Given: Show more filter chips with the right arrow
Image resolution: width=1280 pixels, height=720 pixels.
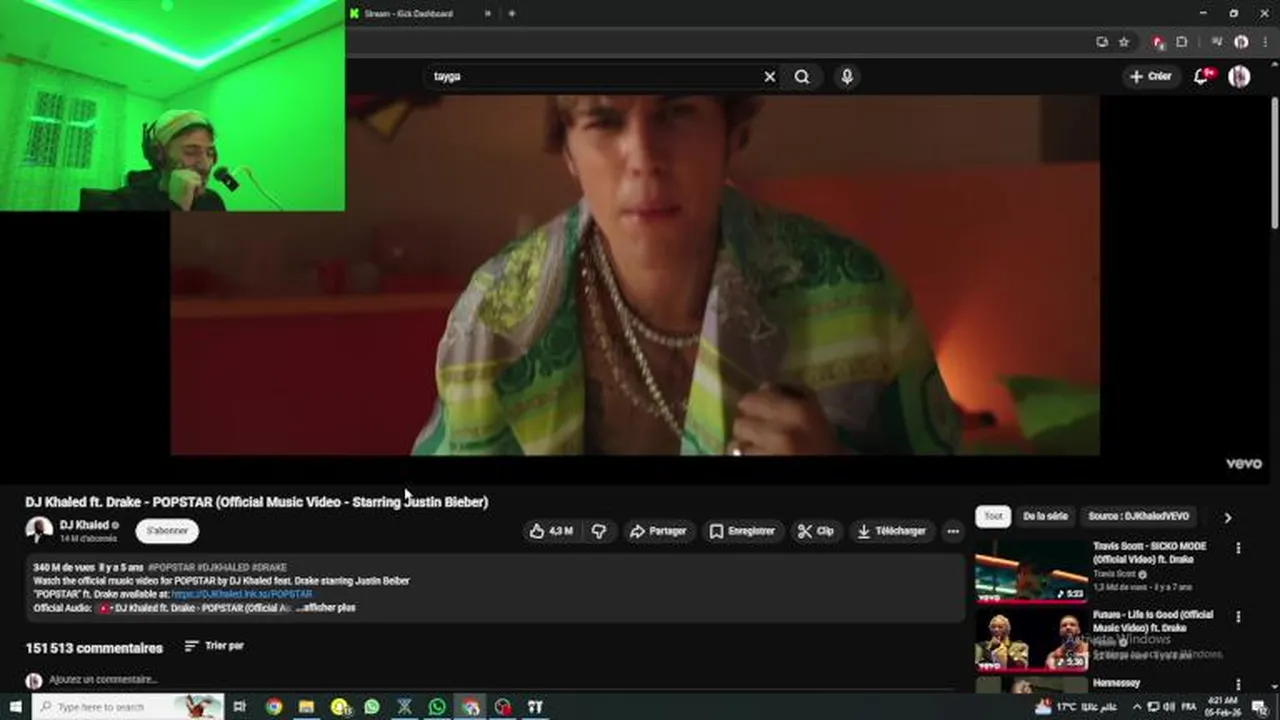Looking at the screenshot, I should (1227, 517).
